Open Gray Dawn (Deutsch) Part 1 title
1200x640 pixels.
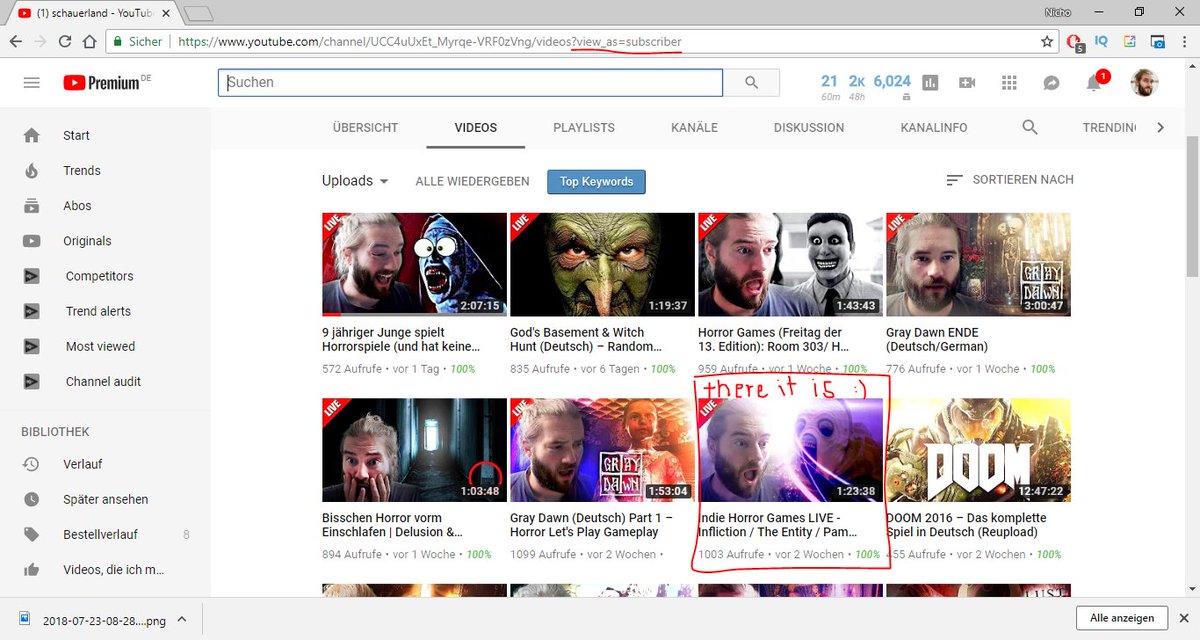pyautogui.click(x=592, y=525)
